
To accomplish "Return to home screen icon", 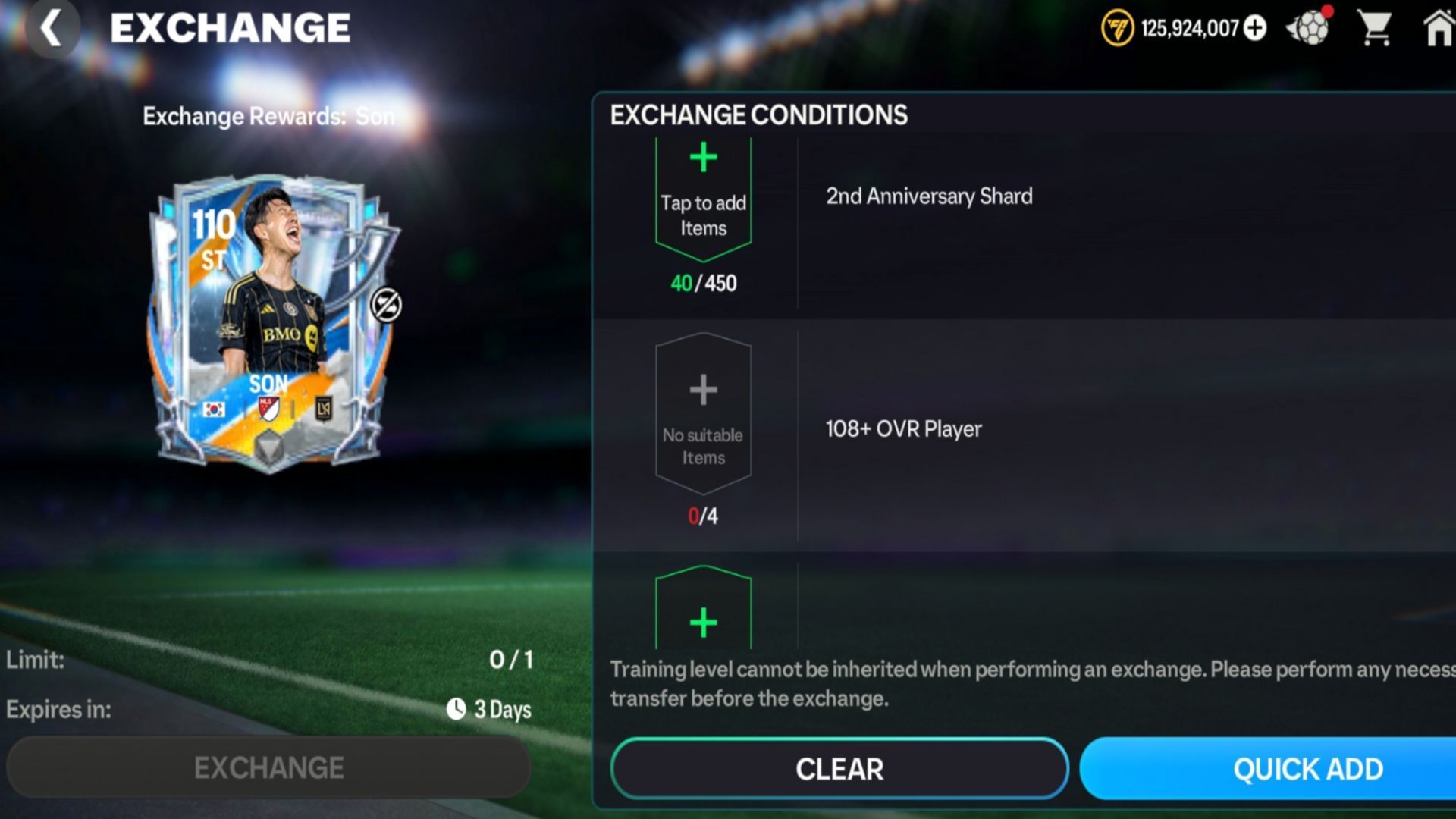I will pyautogui.click(x=1438, y=29).
